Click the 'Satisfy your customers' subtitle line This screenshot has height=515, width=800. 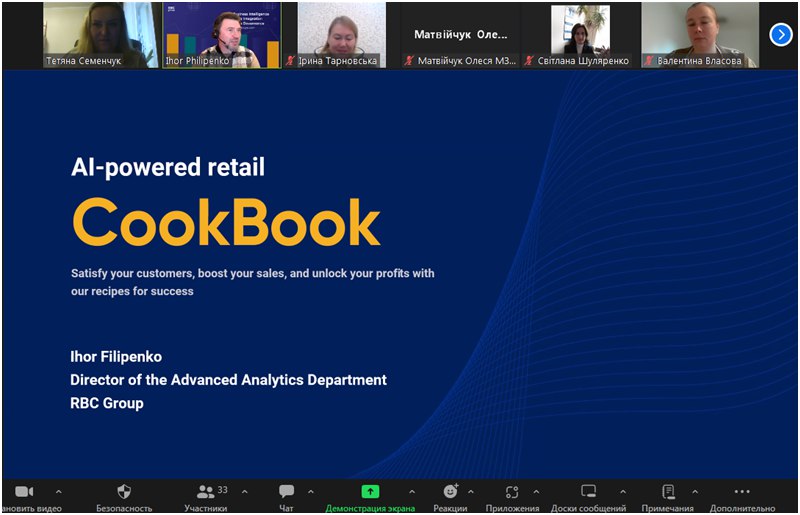pos(253,273)
